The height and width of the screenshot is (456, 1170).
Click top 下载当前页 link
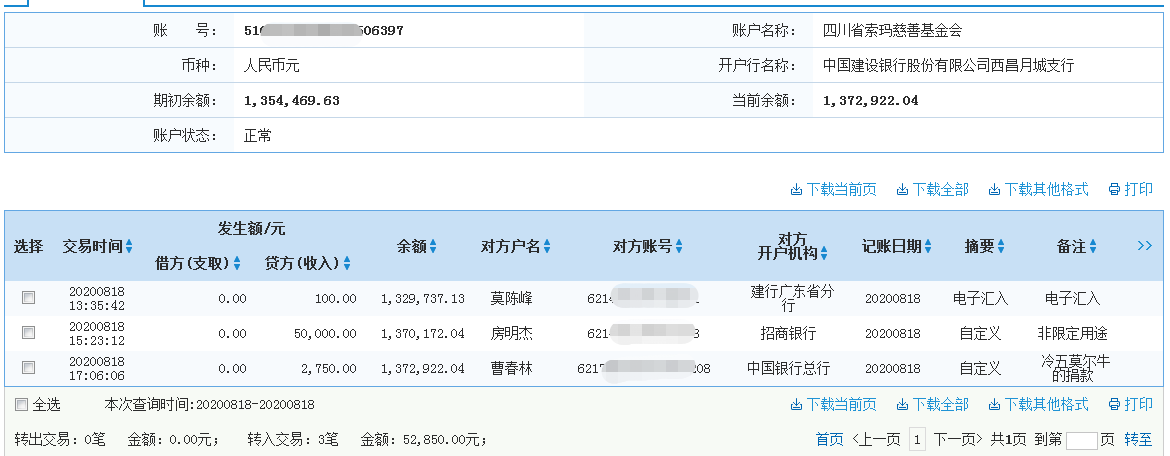coord(833,190)
